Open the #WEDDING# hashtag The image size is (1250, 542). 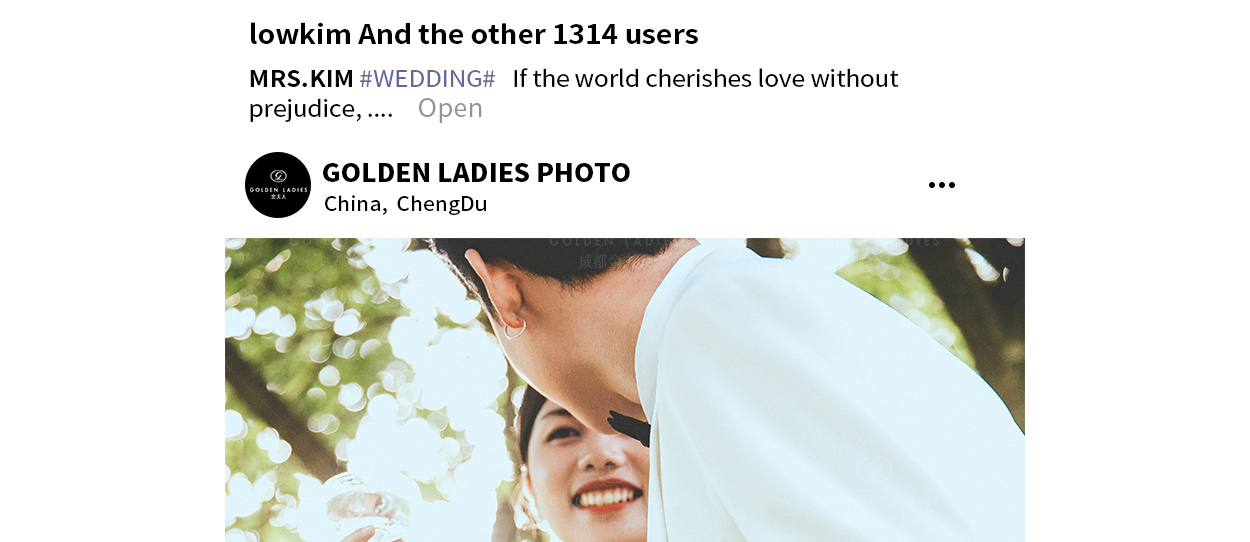(x=427, y=78)
